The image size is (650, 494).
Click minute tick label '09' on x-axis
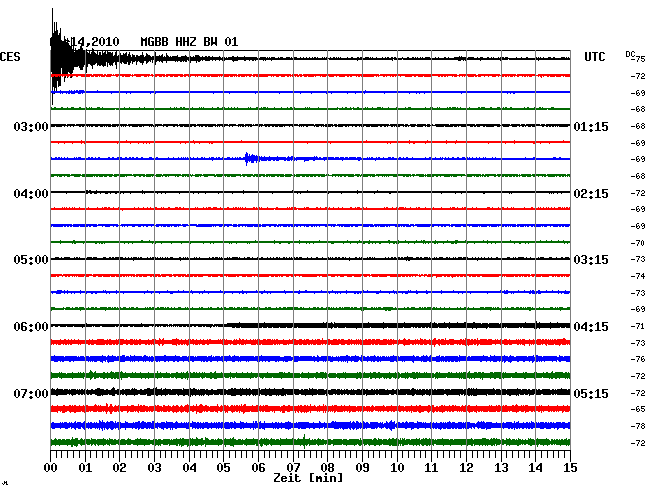[362, 467]
